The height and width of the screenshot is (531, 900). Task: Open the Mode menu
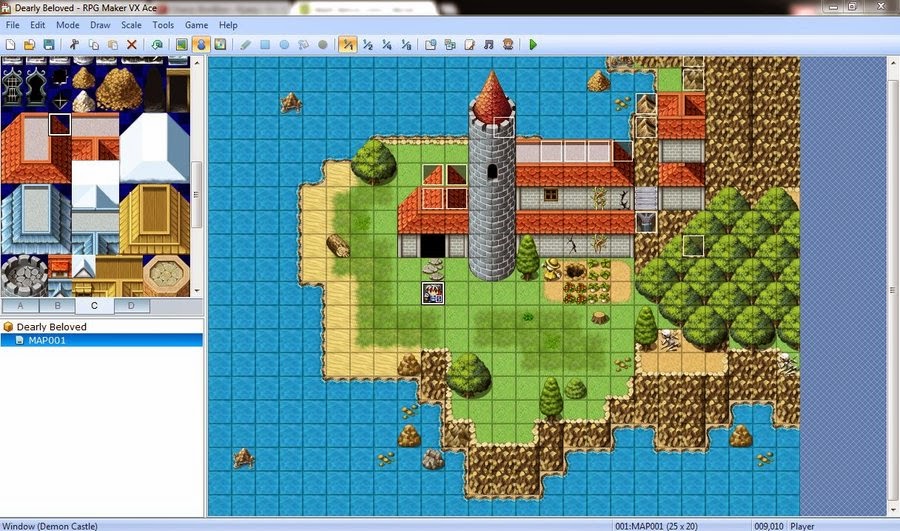pos(68,25)
